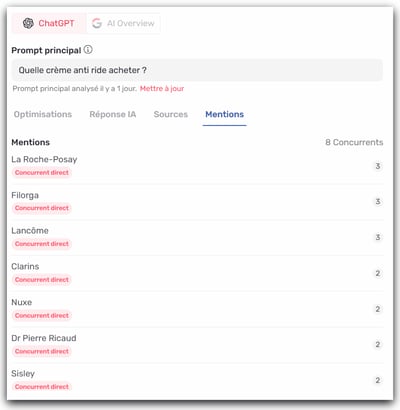Click the prompt field Quelle crème anti ride
The height and width of the screenshot is (410, 400).
[197, 70]
